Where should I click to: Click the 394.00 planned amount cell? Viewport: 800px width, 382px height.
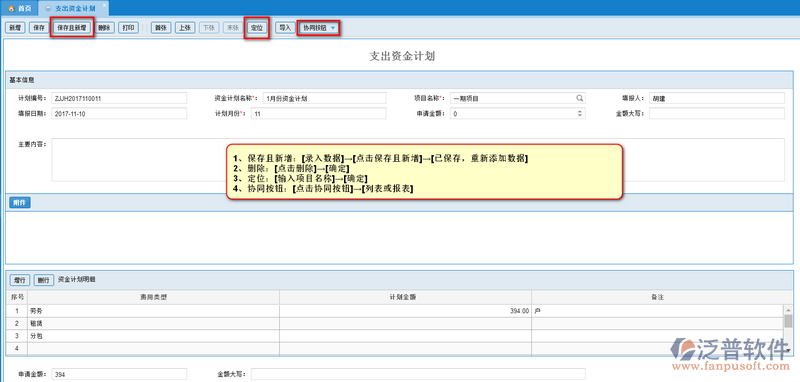pos(406,311)
